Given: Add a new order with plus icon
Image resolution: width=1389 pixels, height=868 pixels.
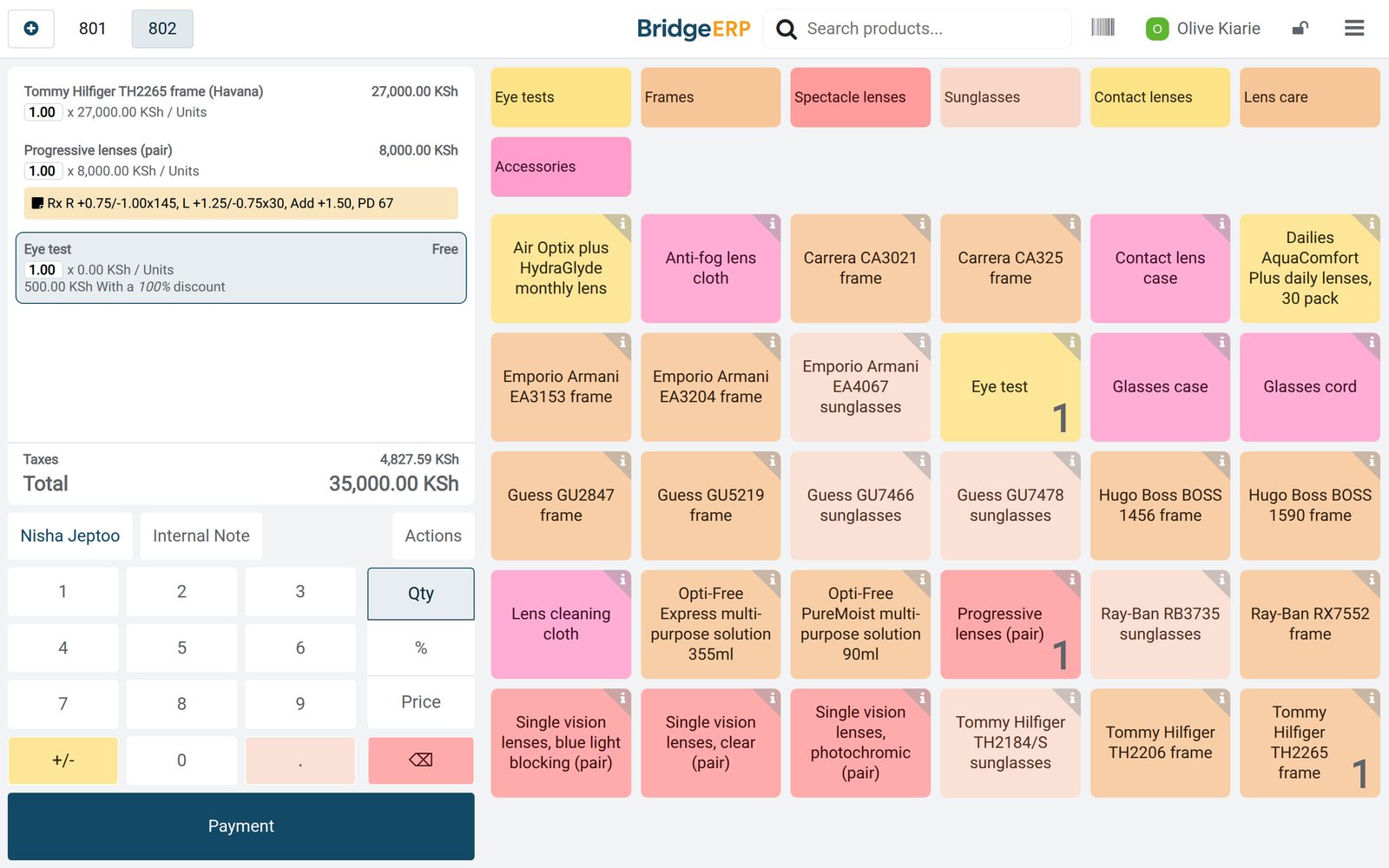Looking at the screenshot, I should click(31, 29).
